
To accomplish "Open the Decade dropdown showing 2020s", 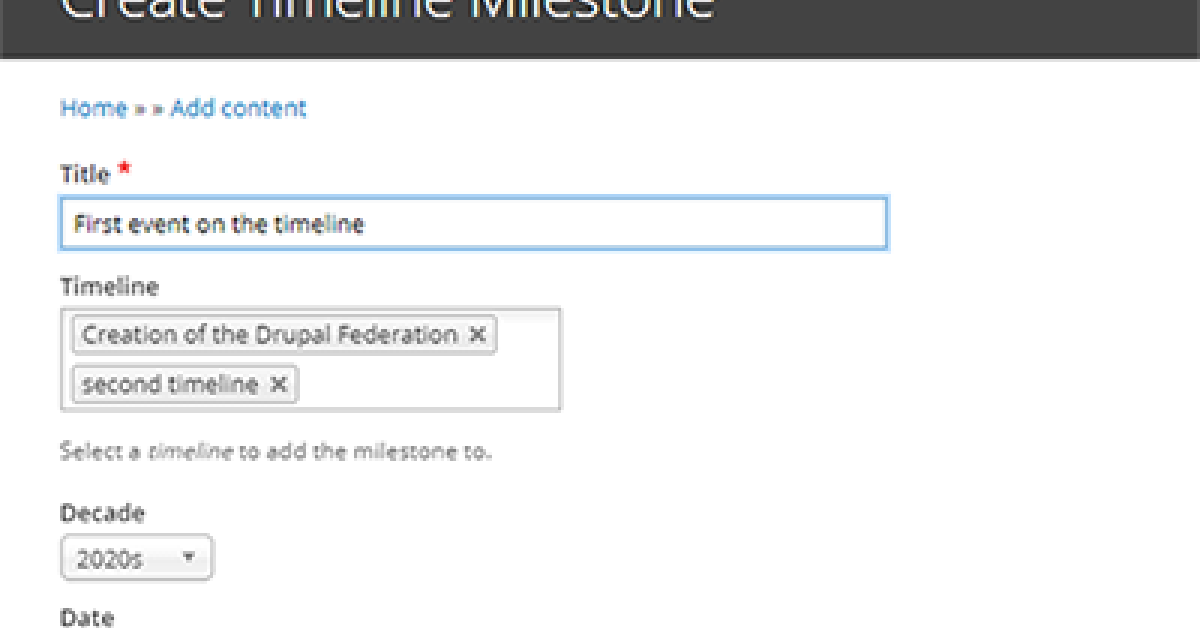I will click(x=137, y=558).
